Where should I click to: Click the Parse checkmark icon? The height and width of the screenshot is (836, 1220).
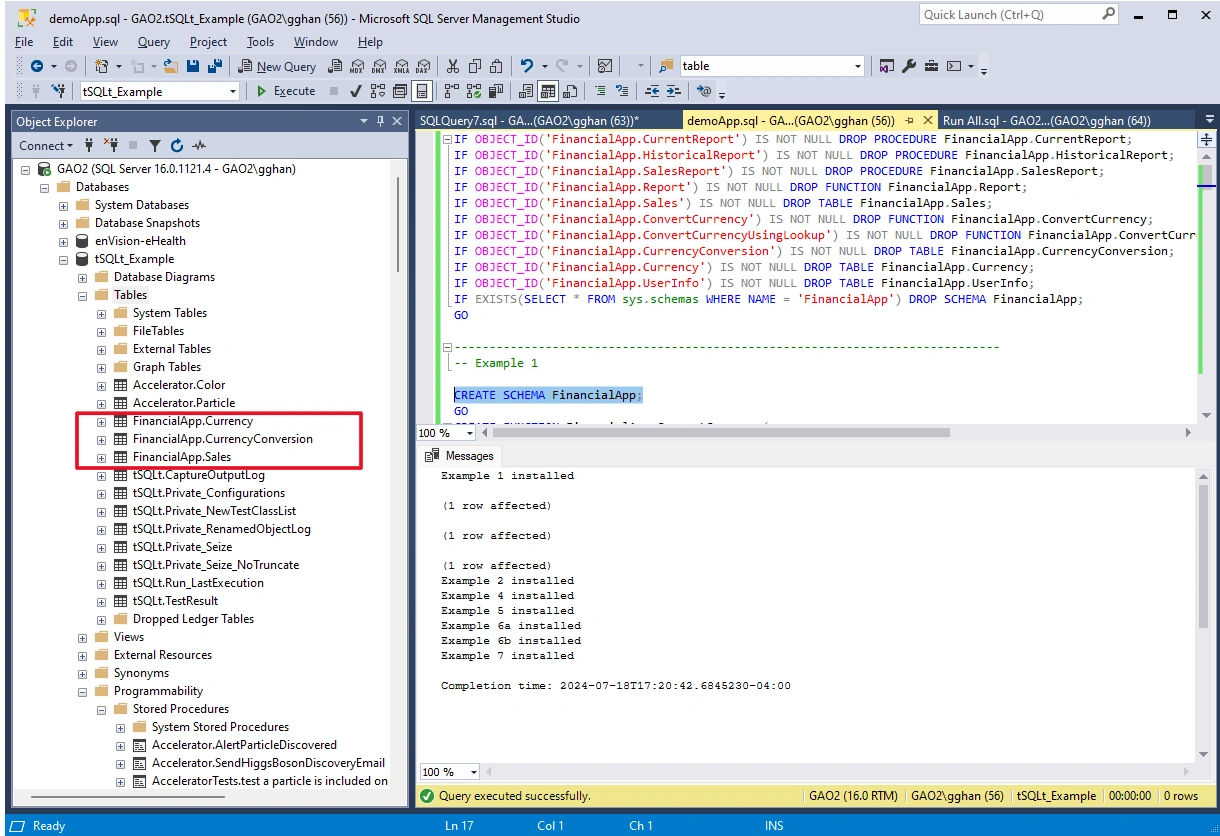click(356, 91)
